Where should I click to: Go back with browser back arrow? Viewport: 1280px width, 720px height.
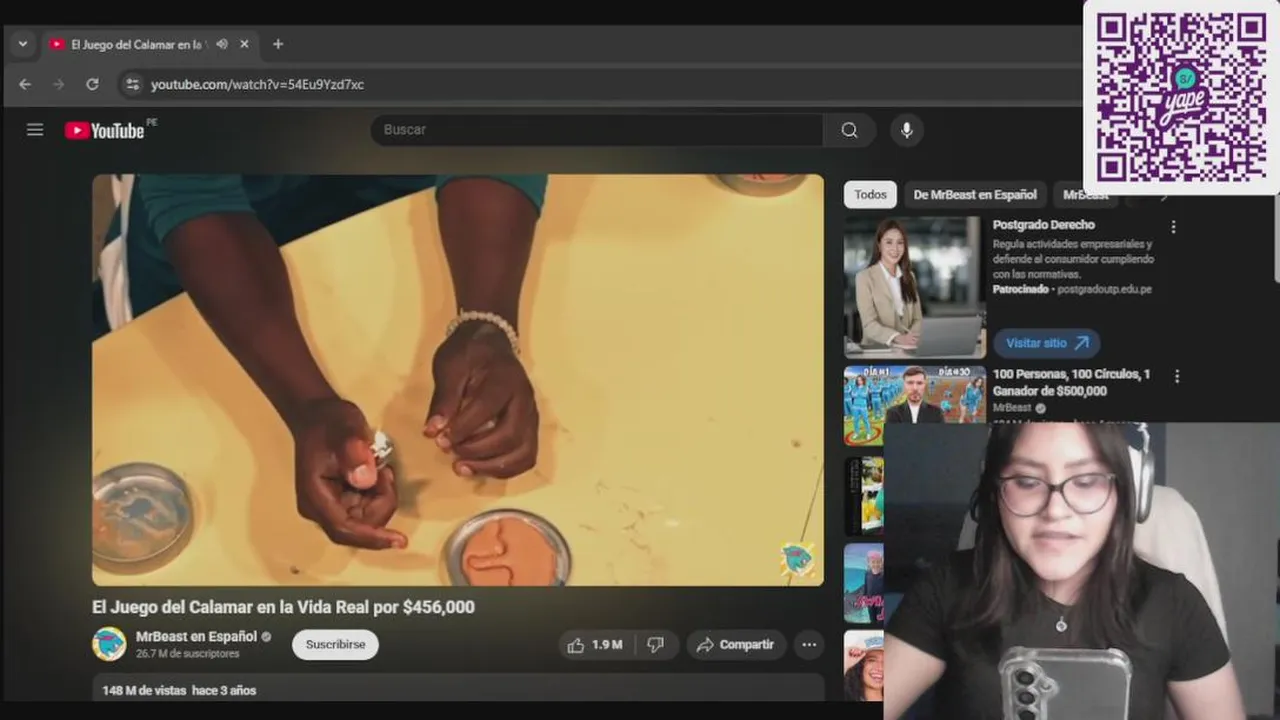point(25,84)
